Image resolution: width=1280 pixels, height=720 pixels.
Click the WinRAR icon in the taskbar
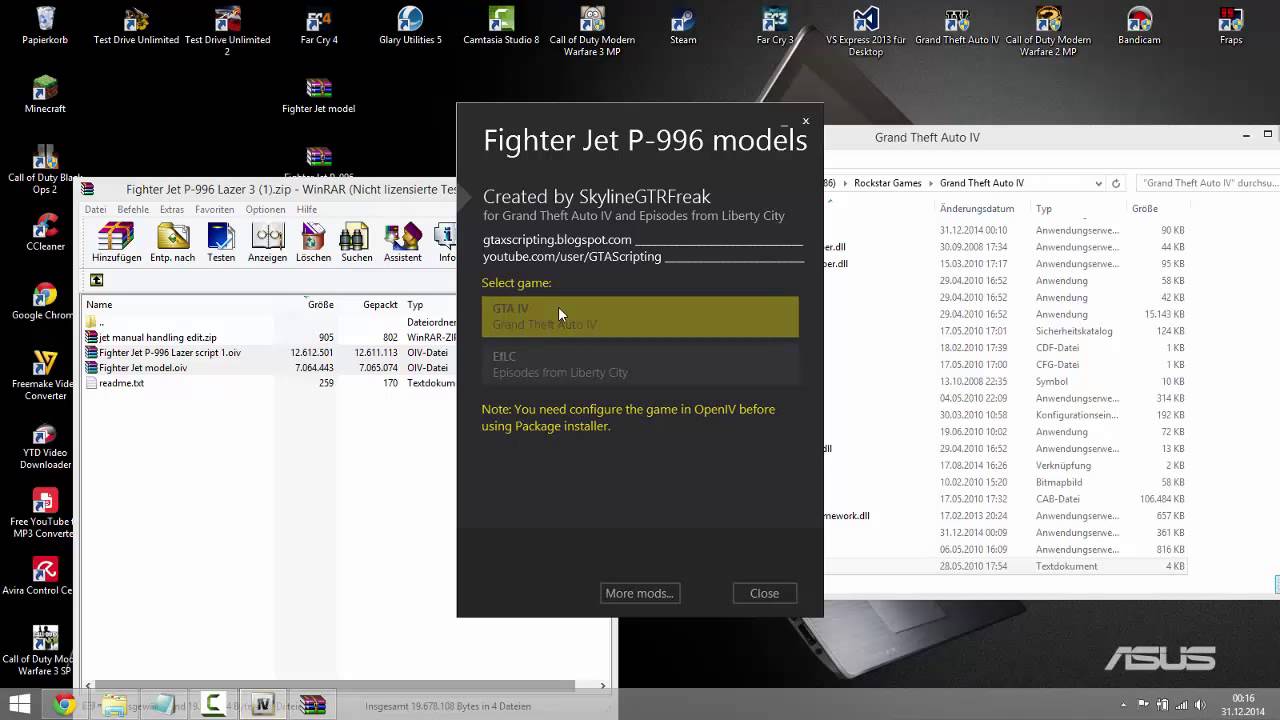[313, 705]
